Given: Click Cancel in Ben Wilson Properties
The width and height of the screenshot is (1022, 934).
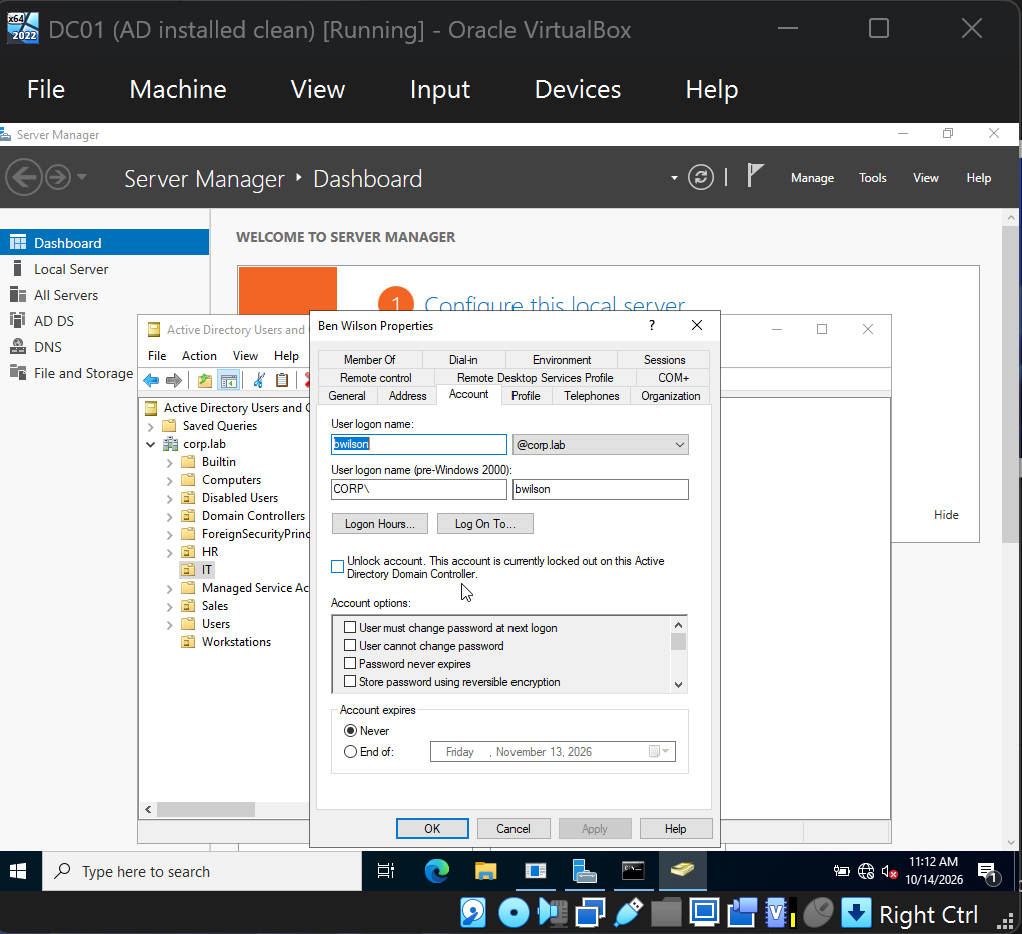Looking at the screenshot, I should (x=514, y=828).
